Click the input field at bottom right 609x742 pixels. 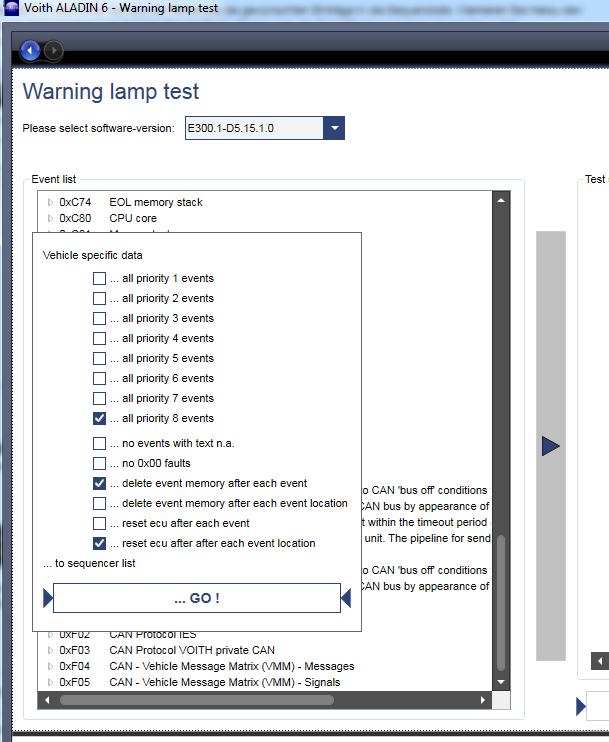point(598,706)
